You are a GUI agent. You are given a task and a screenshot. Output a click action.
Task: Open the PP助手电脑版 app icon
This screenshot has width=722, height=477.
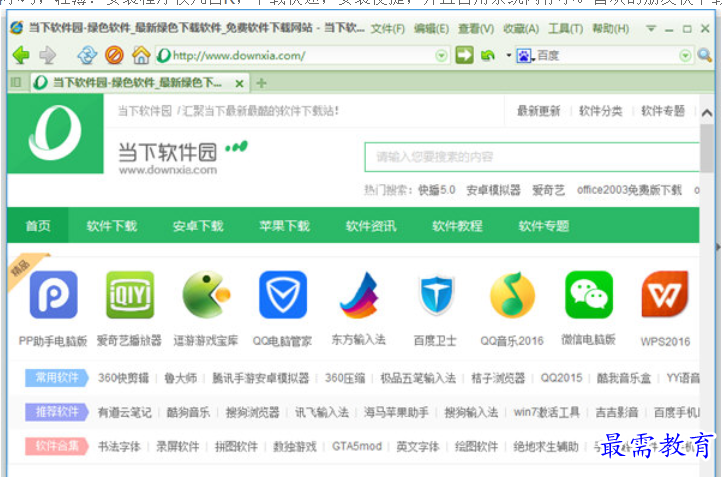pyautogui.click(x=53, y=295)
